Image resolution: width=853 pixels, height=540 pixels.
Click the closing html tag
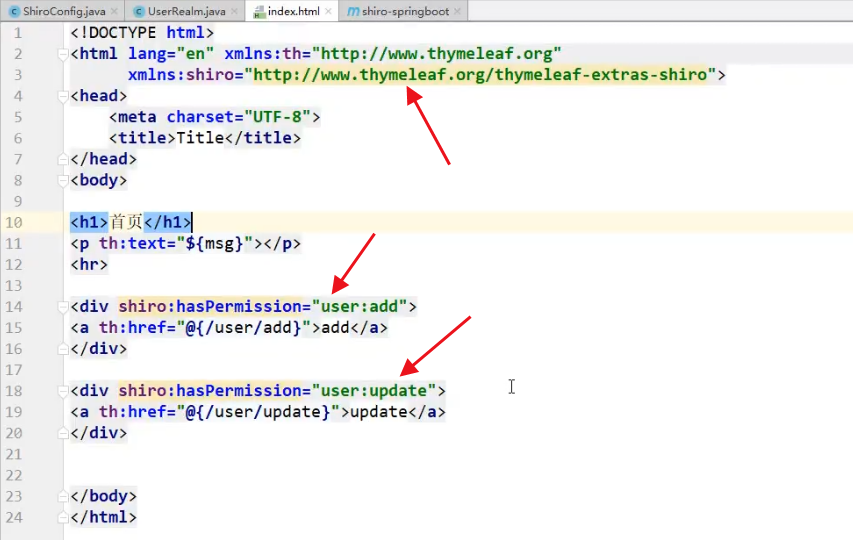(103, 517)
